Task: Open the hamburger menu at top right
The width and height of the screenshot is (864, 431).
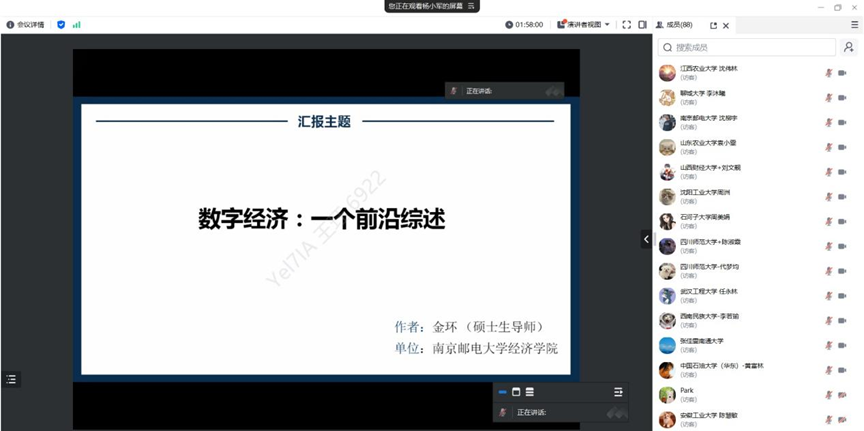Action: click(854, 25)
